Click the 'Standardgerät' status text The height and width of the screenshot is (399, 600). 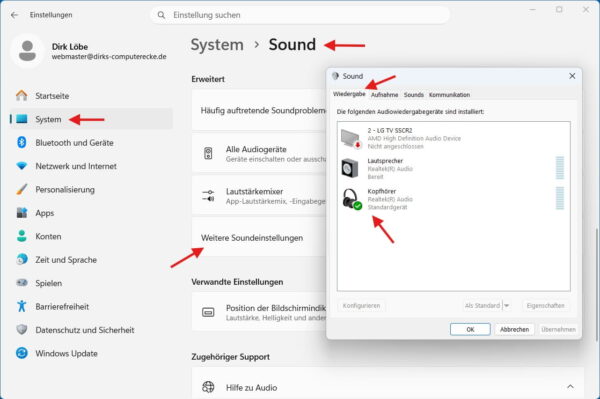coord(387,207)
